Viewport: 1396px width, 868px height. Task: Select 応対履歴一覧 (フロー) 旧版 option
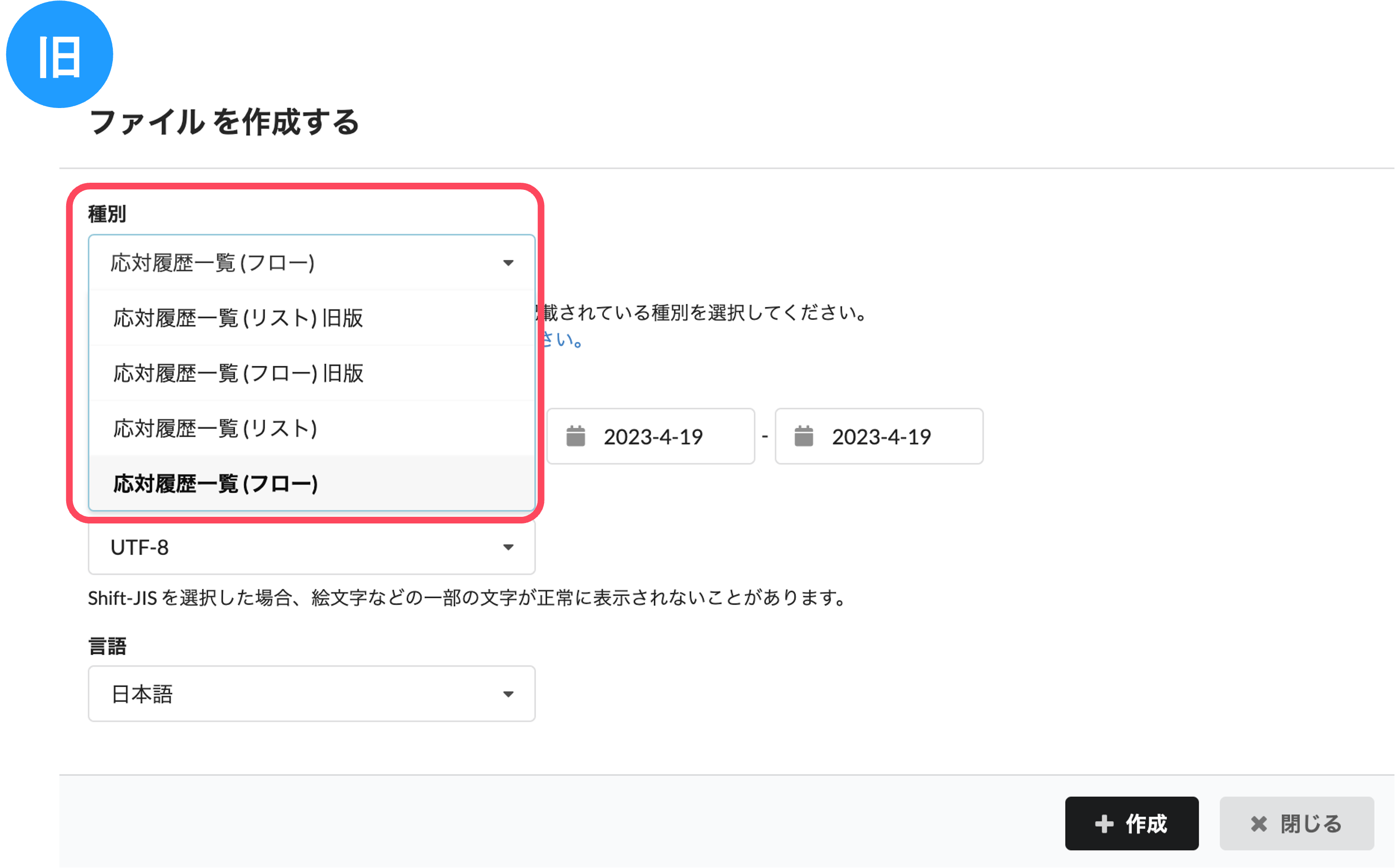coord(312,373)
